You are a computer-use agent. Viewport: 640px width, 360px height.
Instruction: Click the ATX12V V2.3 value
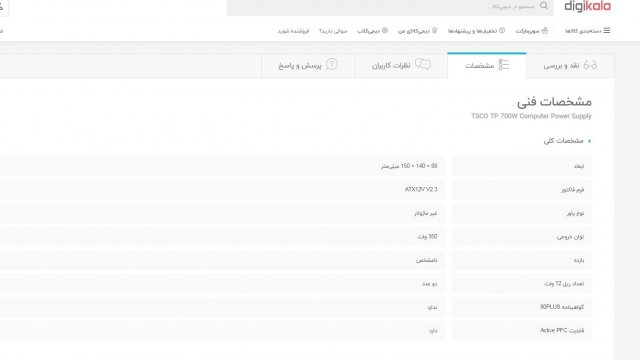(421, 189)
